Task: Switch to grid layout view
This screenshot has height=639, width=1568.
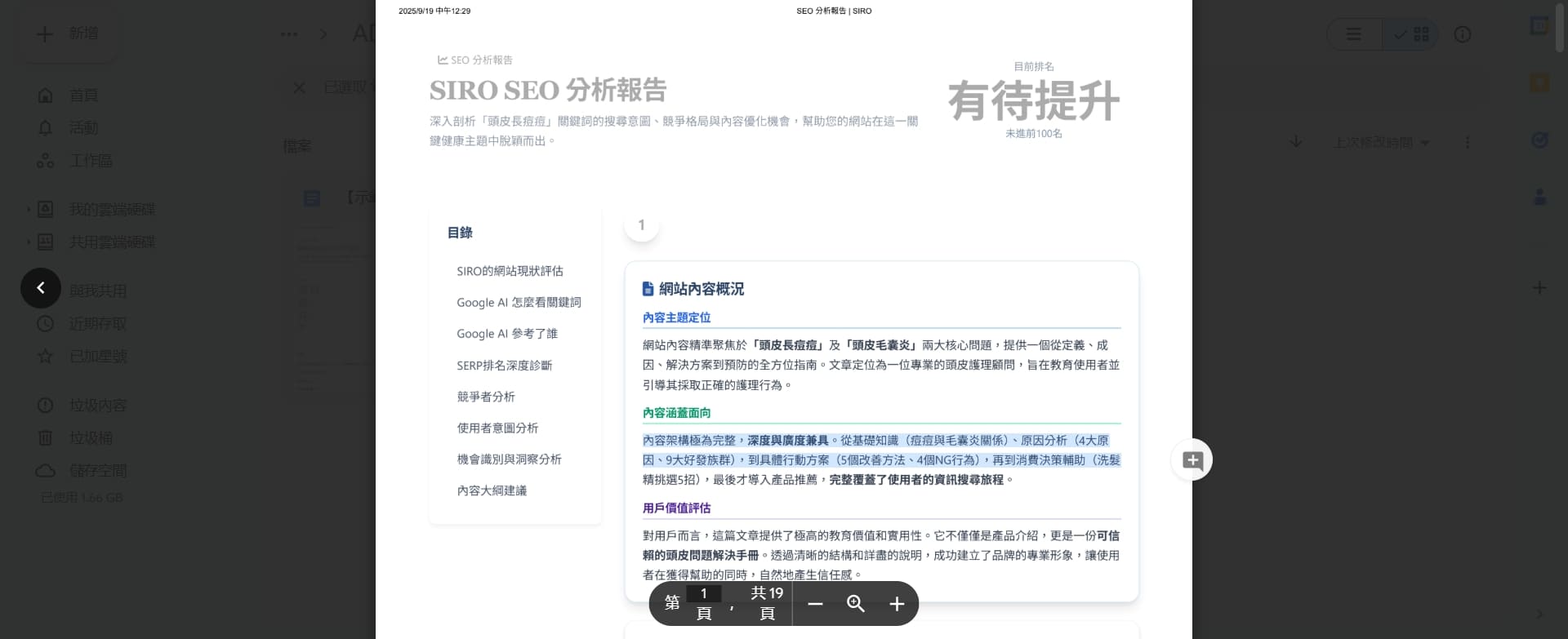Action: [1412, 34]
